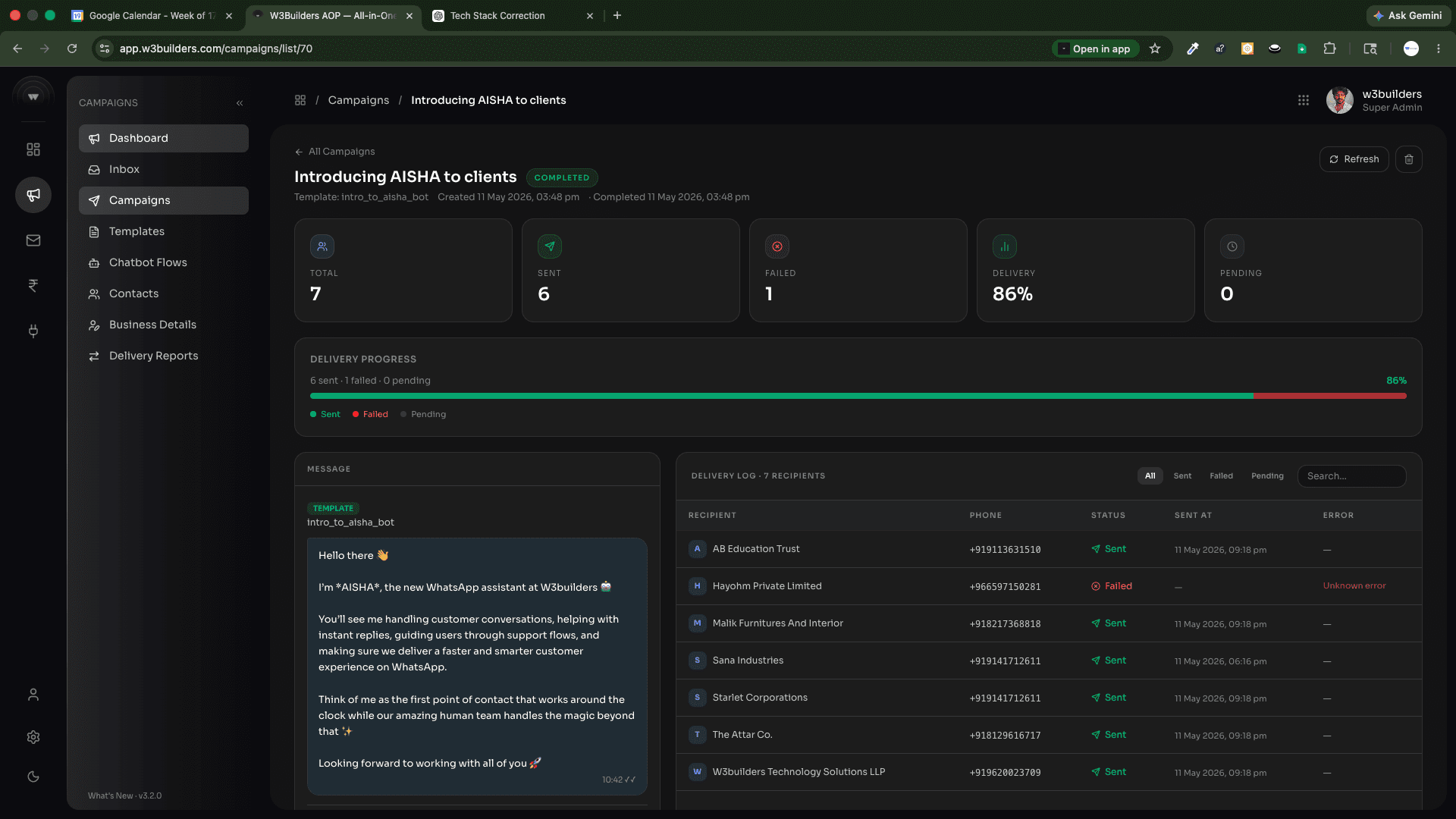
Task: Delete campaign with trash icon
Action: 1409,159
